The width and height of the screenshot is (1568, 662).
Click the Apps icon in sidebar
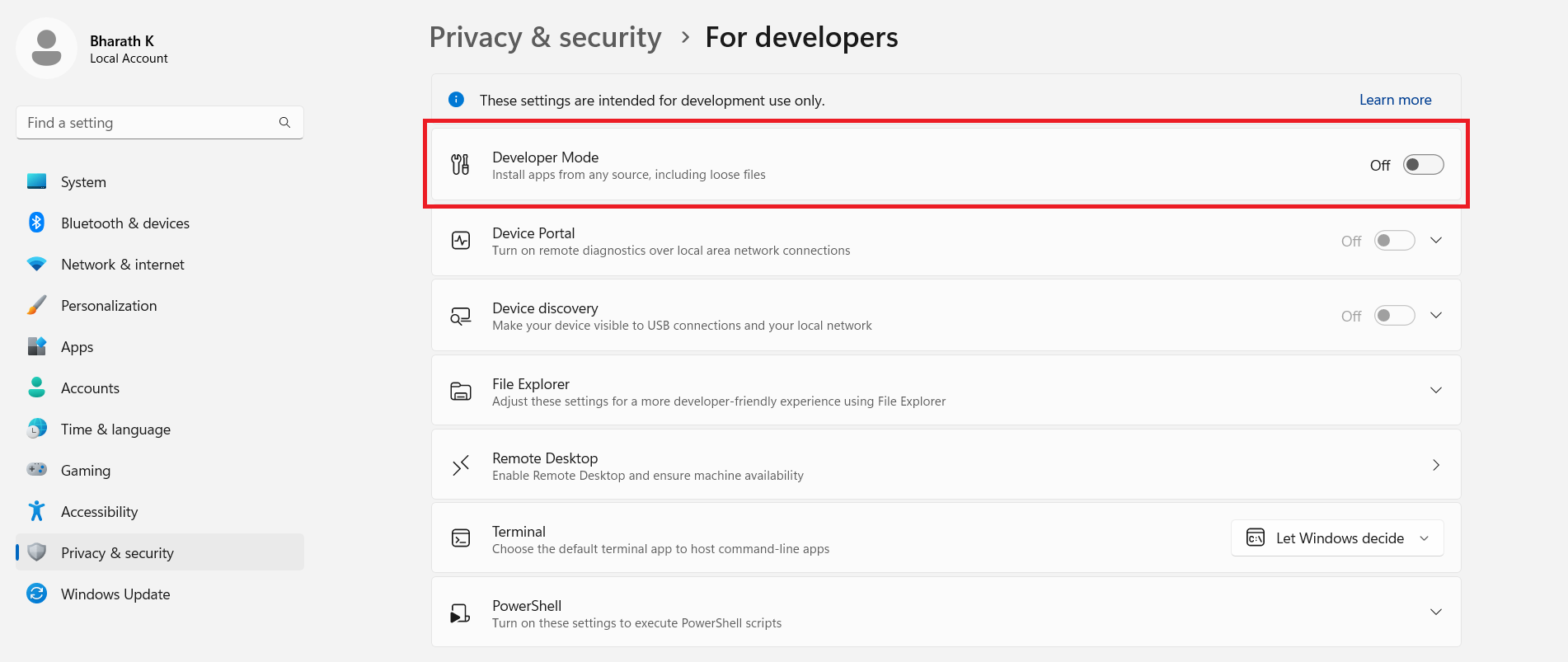coord(37,346)
